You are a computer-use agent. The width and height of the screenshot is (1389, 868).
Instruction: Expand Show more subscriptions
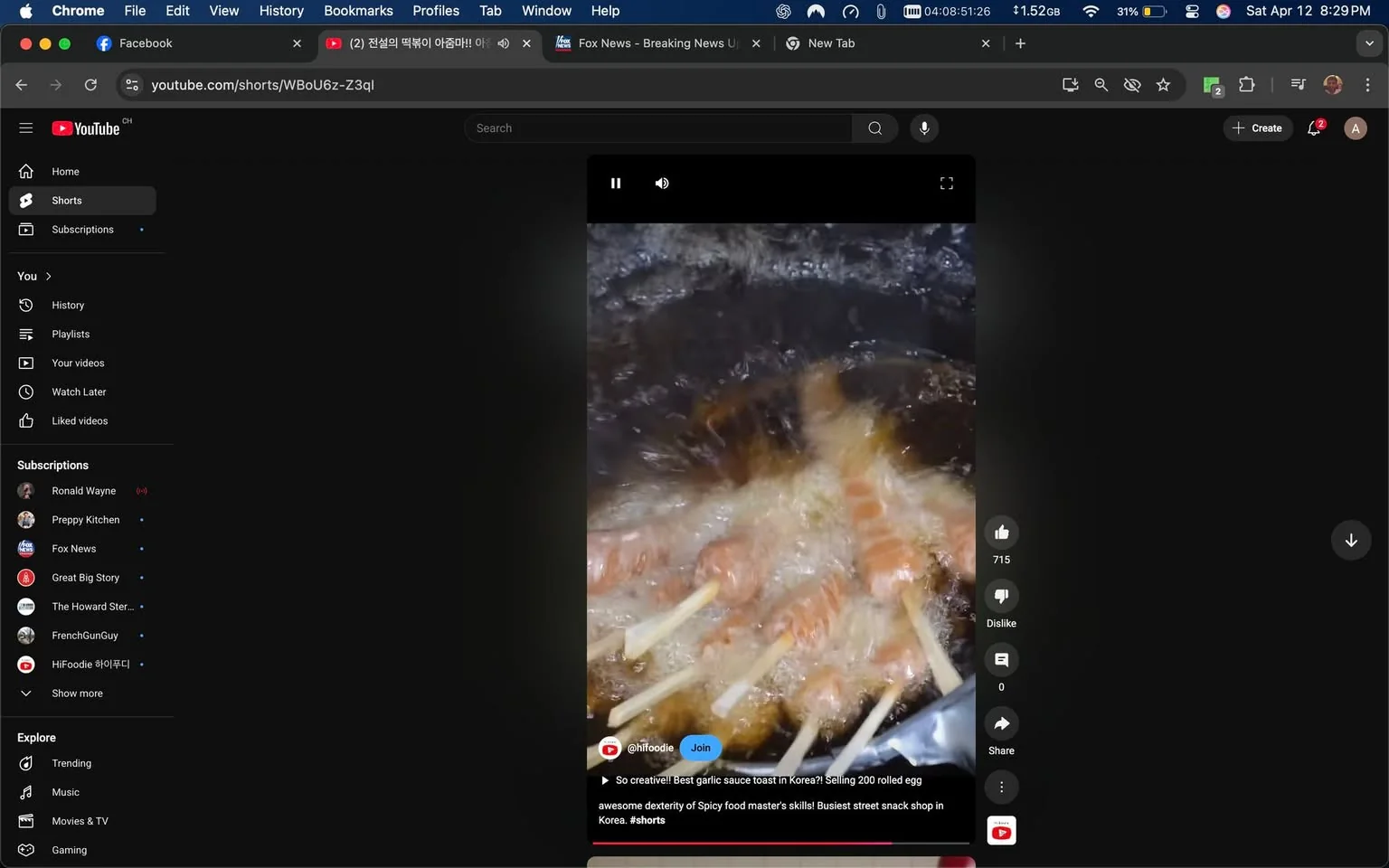pos(82,693)
